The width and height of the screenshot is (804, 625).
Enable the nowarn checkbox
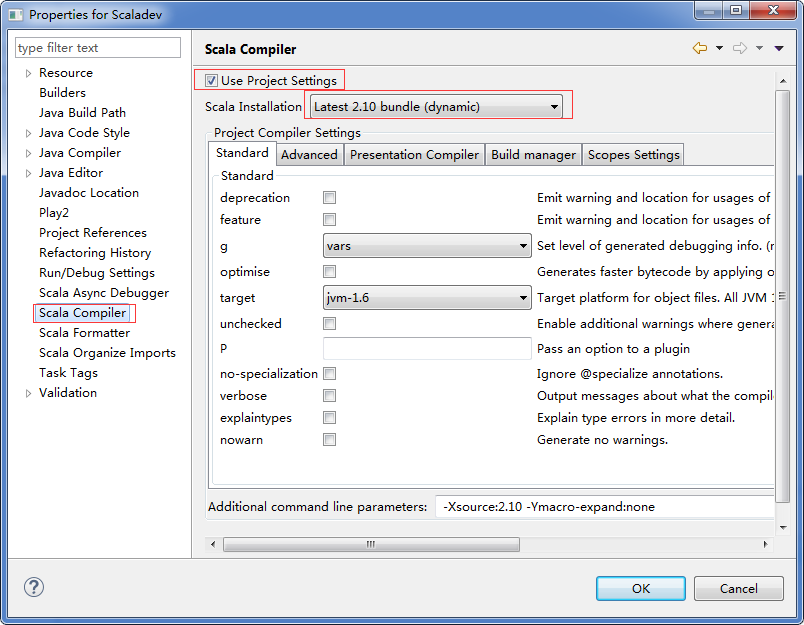coord(329,439)
